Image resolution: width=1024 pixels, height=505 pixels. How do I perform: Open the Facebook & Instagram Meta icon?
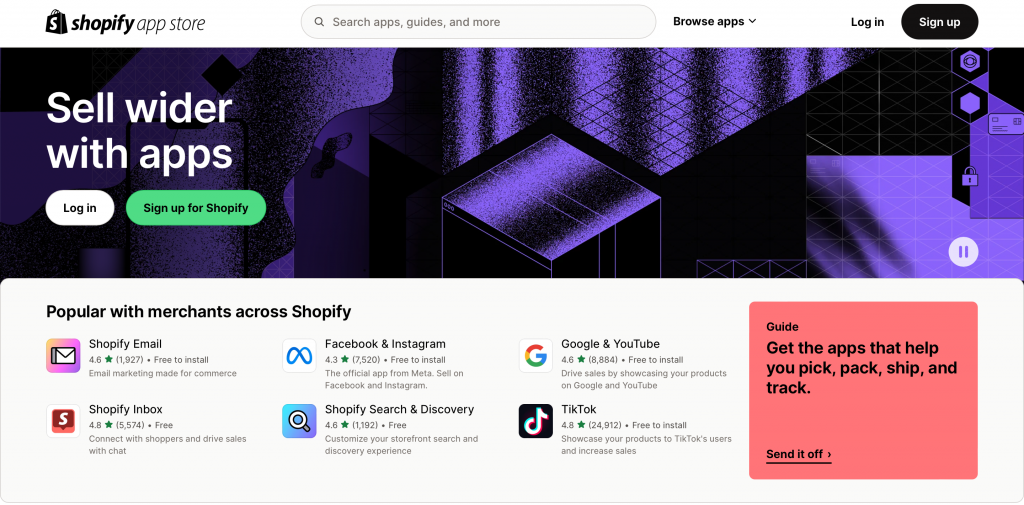(299, 355)
